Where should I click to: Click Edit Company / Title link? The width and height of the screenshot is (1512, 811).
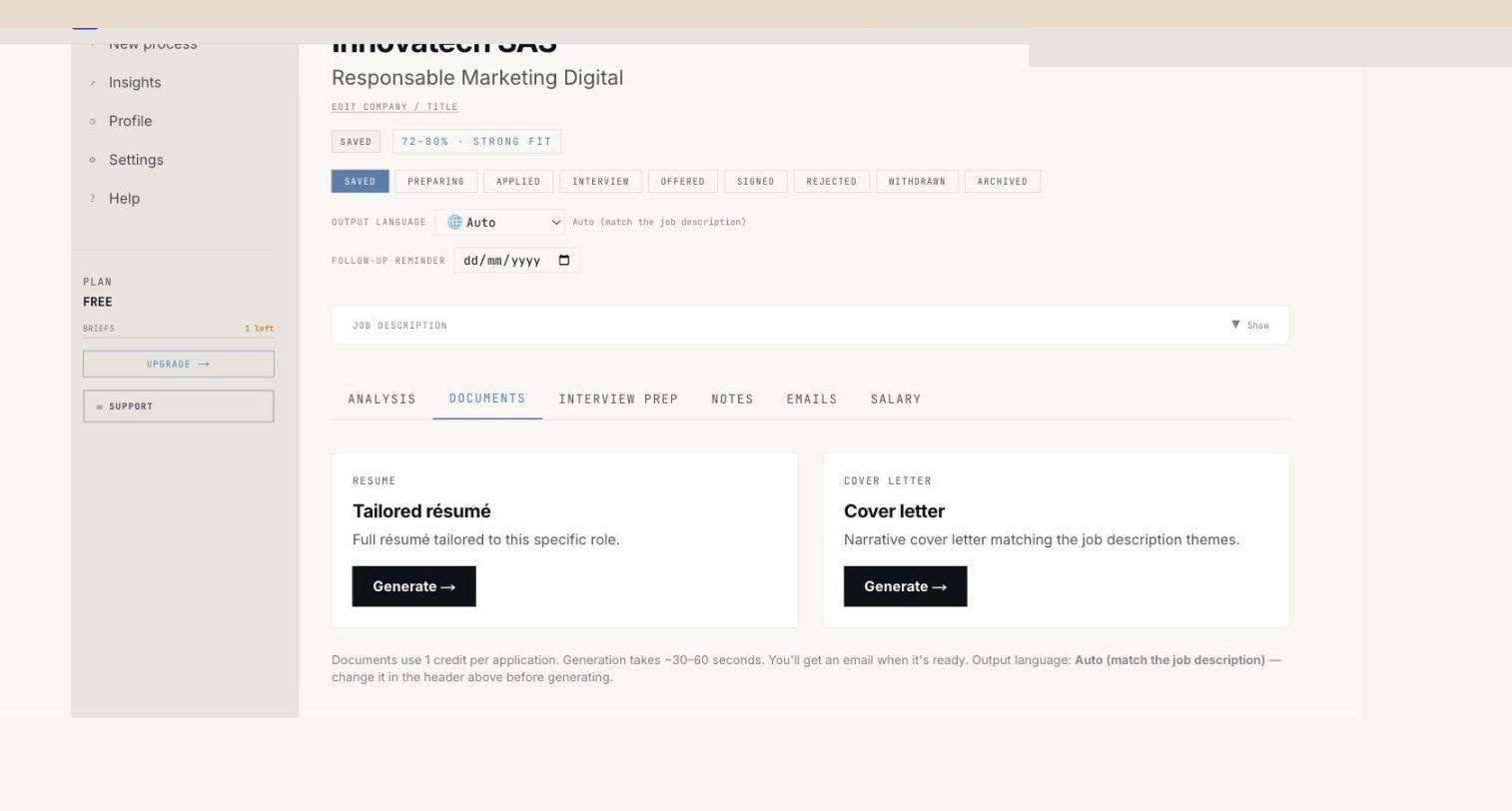394,107
